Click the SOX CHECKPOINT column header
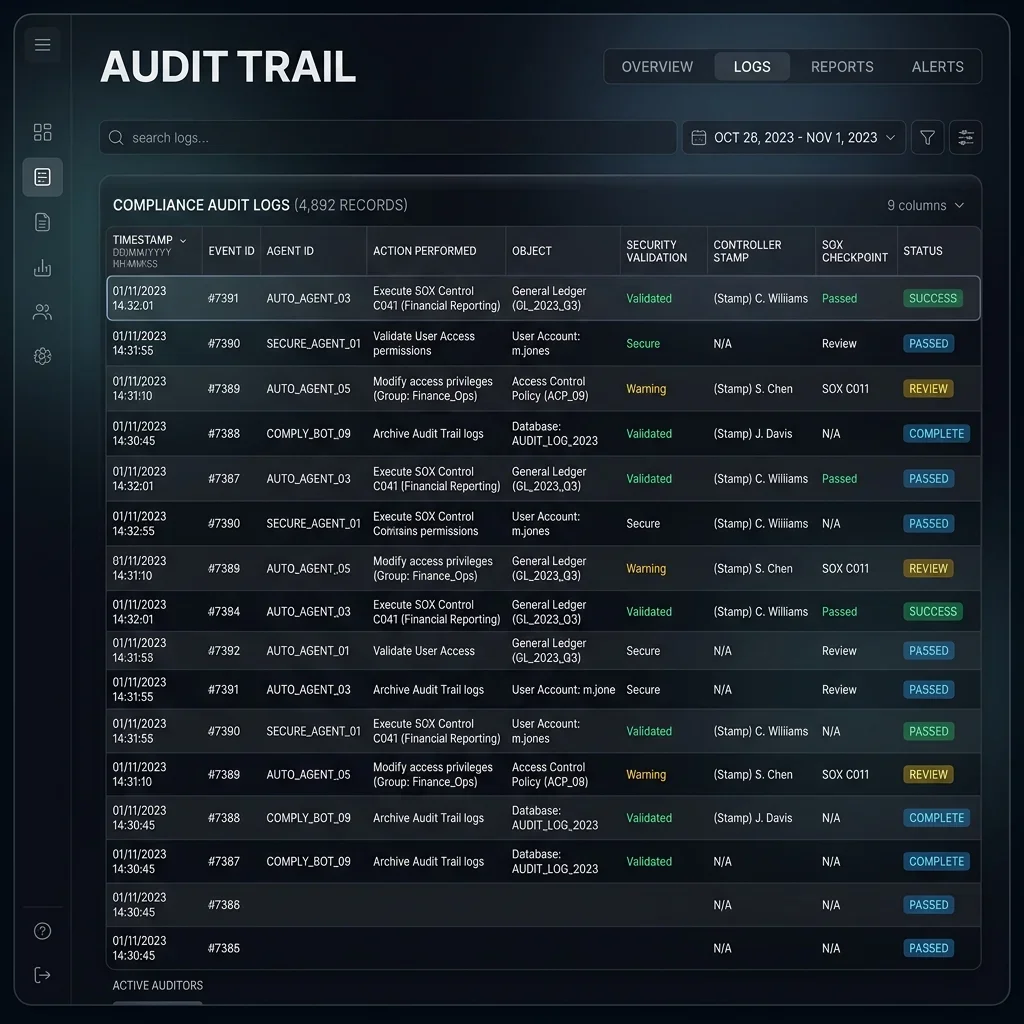1024x1024 pixels. click(854, 251)
